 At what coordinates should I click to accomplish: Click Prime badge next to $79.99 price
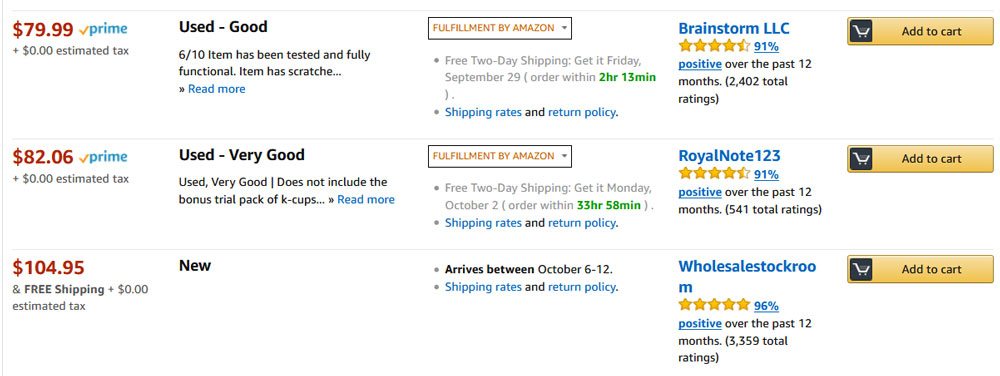[x=103, y=29]
